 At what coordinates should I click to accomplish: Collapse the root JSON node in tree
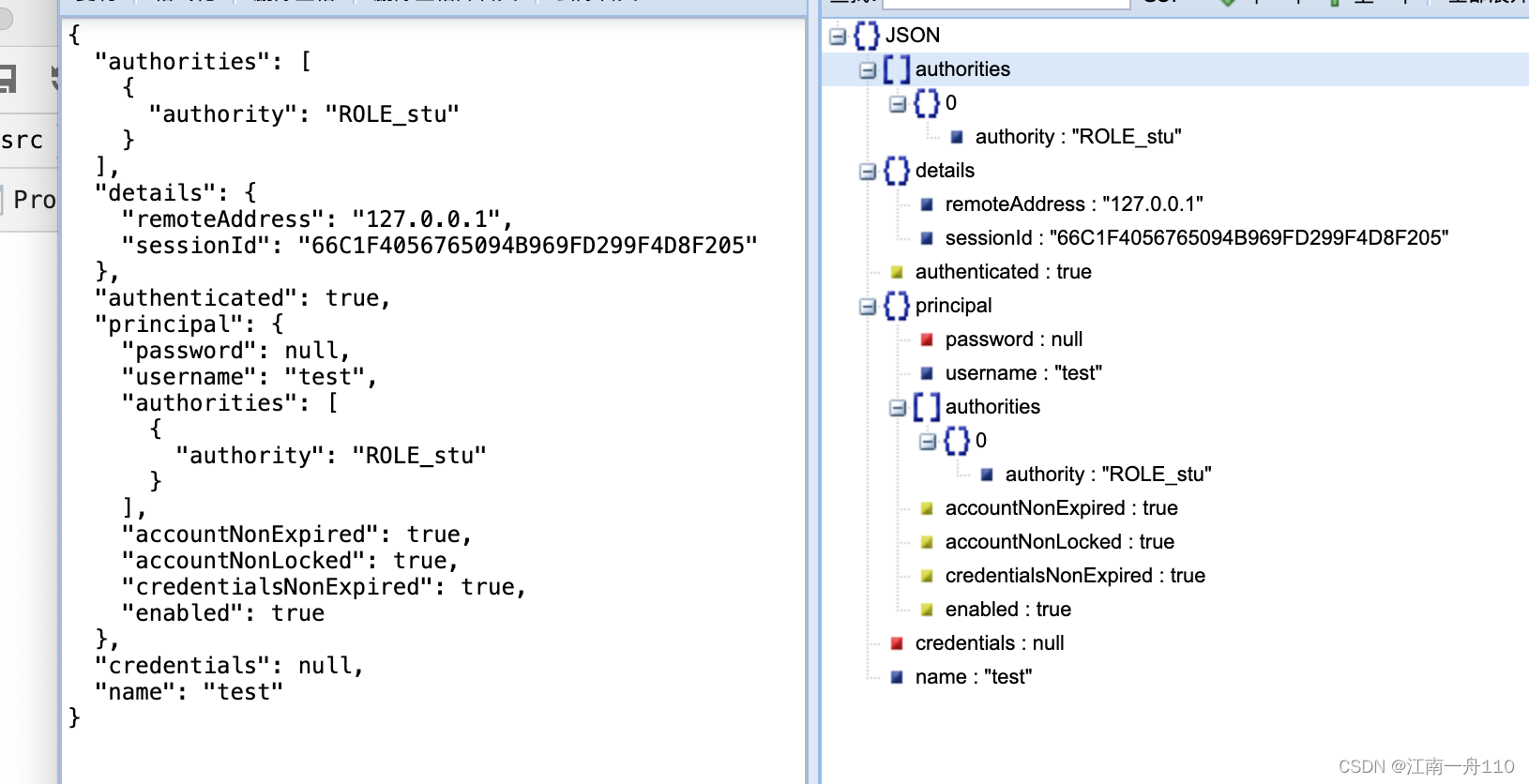point(838,37)
